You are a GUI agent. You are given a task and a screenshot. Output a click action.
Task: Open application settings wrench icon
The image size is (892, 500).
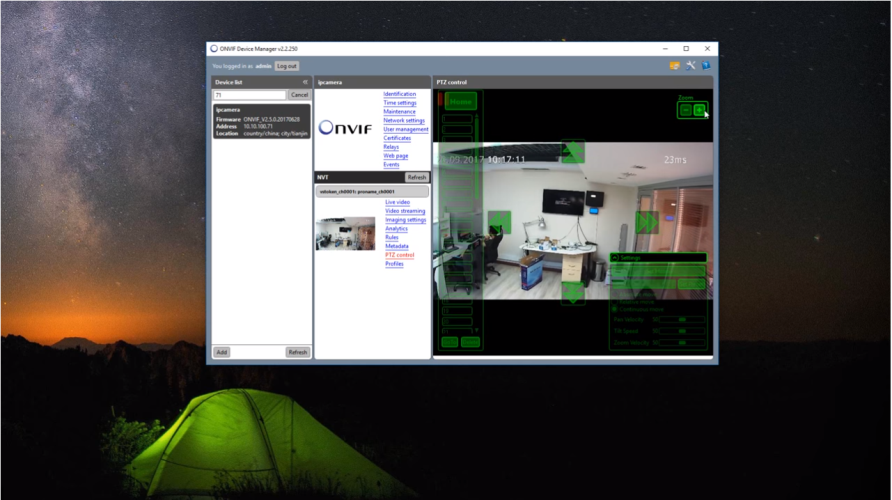pyautogui.click(x=690, y=66)
